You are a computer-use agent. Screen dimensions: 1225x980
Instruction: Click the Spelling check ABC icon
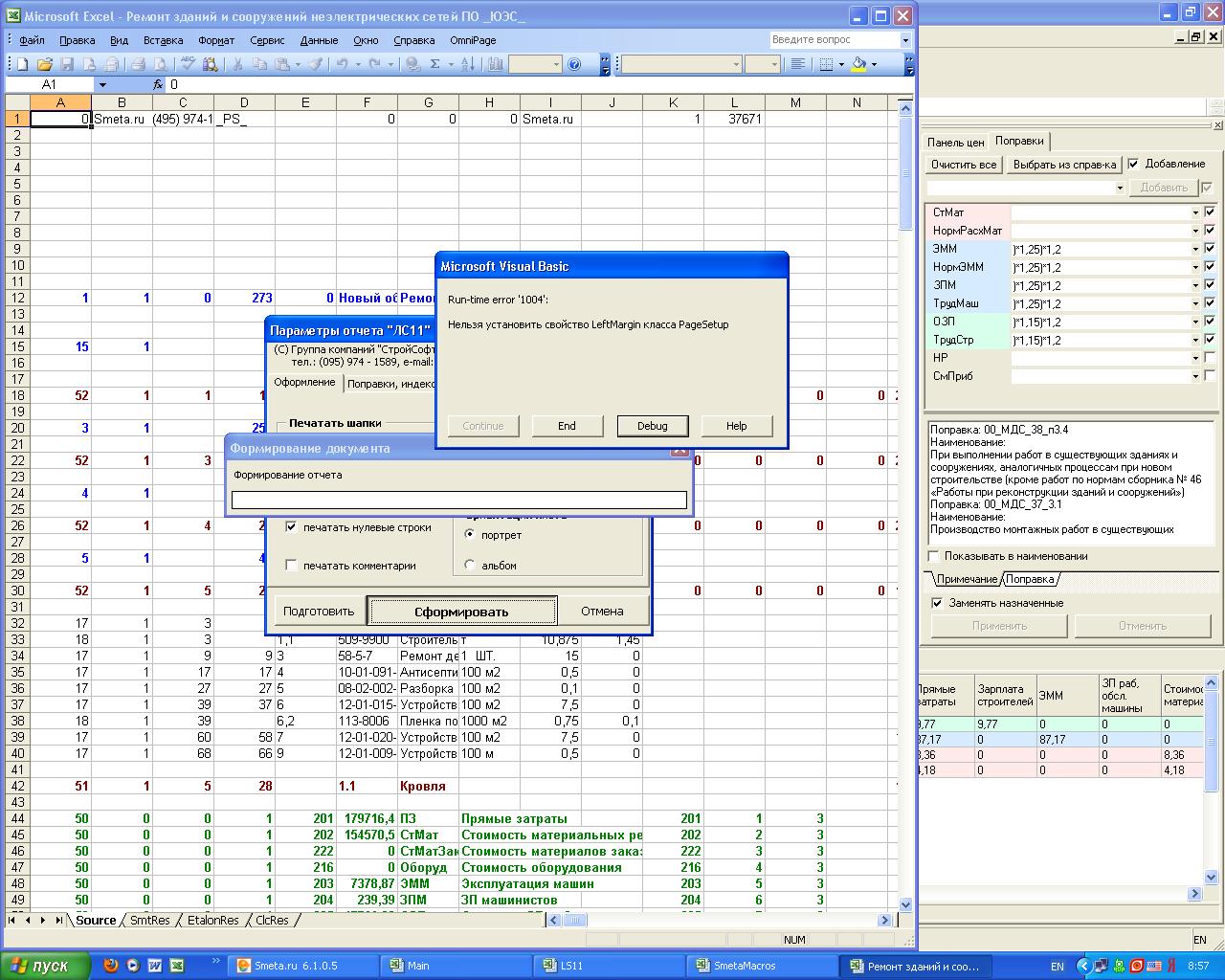[x=188, y=64]
